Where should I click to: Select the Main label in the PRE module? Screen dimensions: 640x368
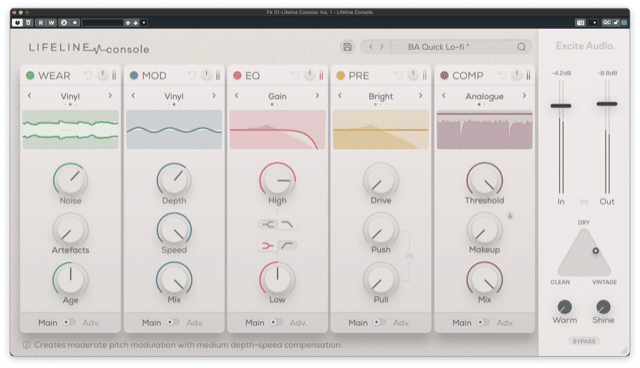[358, 323]
